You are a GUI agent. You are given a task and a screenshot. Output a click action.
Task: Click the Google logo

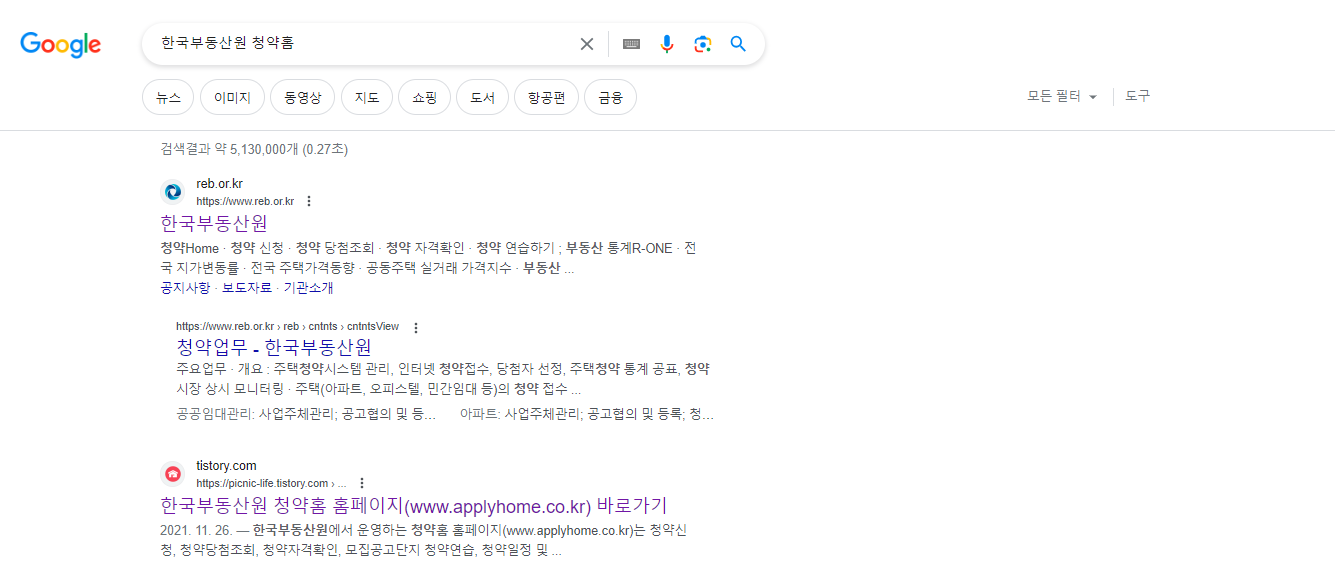[60, 44]
